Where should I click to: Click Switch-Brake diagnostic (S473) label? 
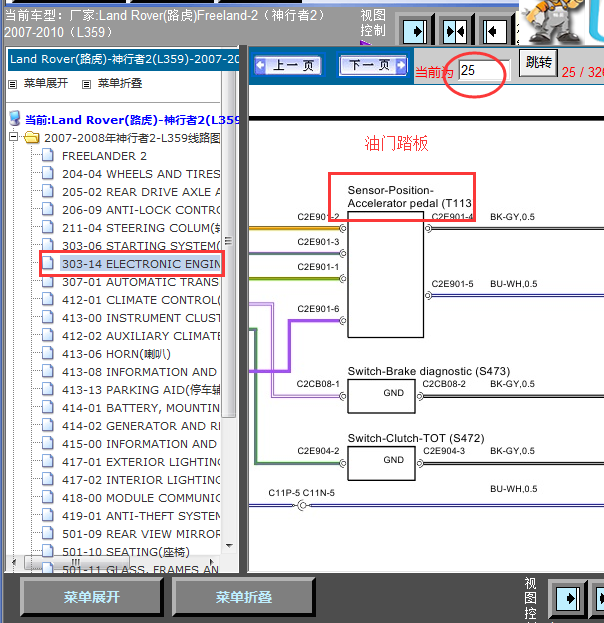pos(429,371)
